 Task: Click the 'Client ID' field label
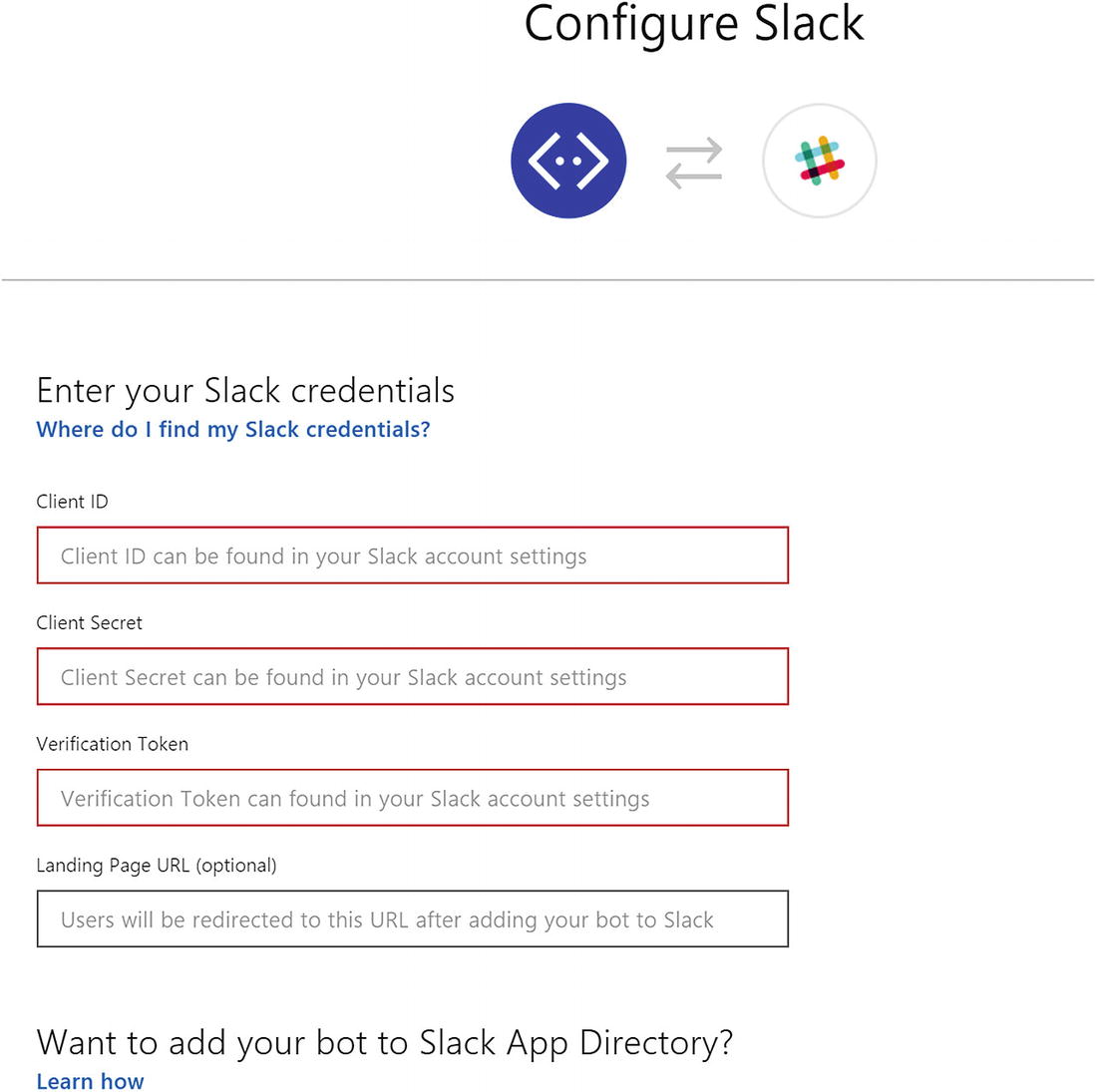click(72, 502)
